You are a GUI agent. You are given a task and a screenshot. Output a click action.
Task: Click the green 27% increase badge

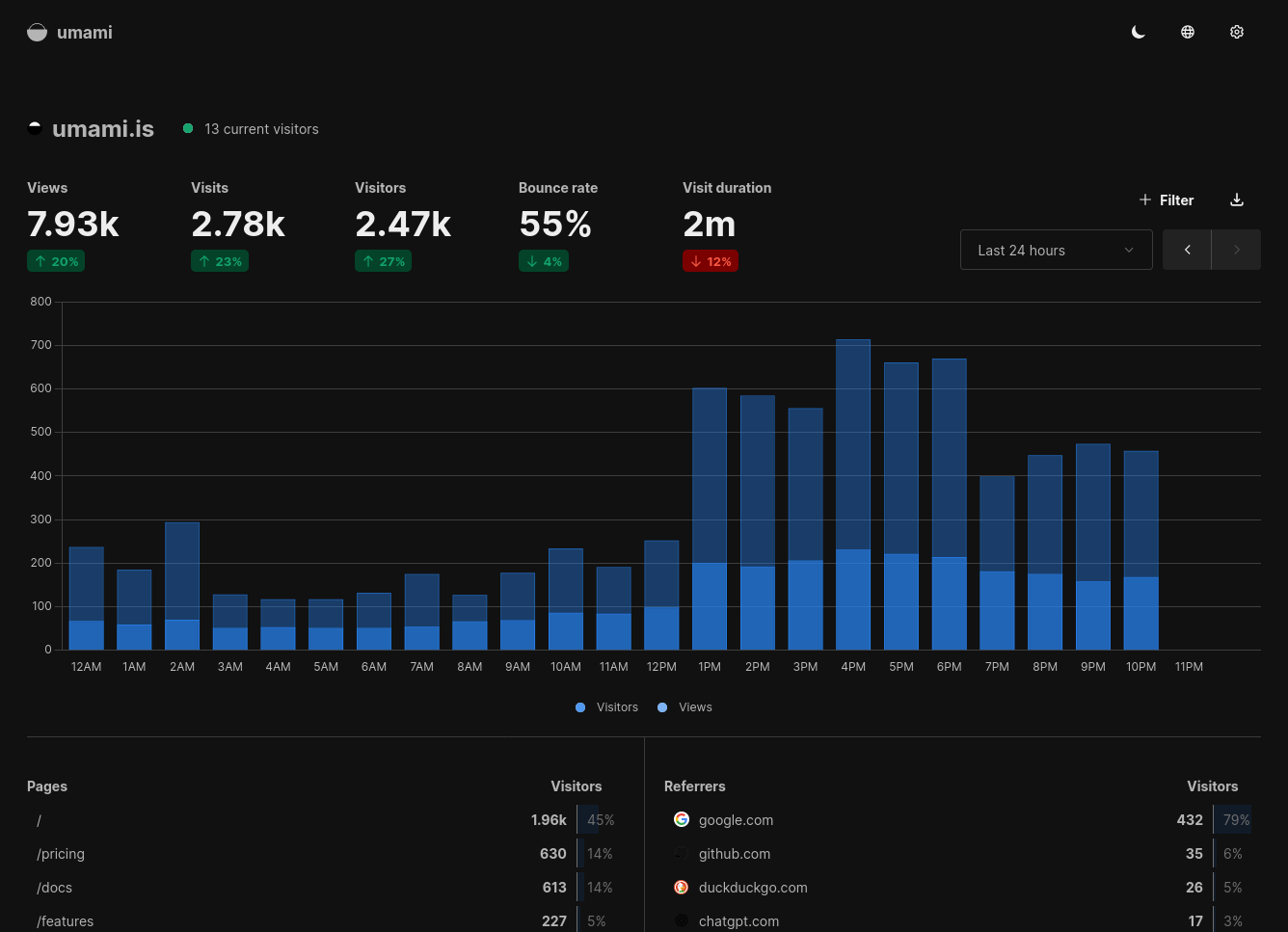(x=383, y=261)
